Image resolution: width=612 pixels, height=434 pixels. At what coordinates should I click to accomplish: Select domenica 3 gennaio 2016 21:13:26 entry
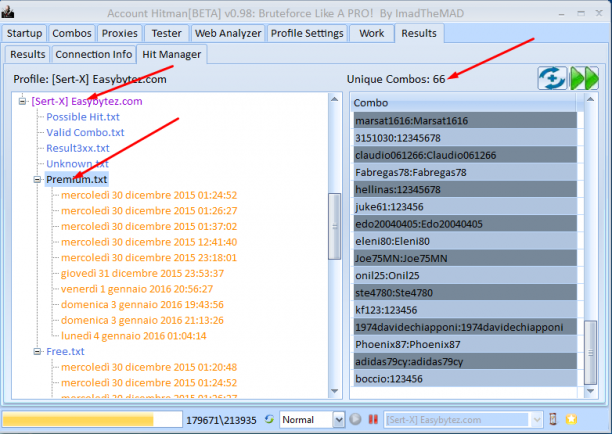tap(142, 320)
